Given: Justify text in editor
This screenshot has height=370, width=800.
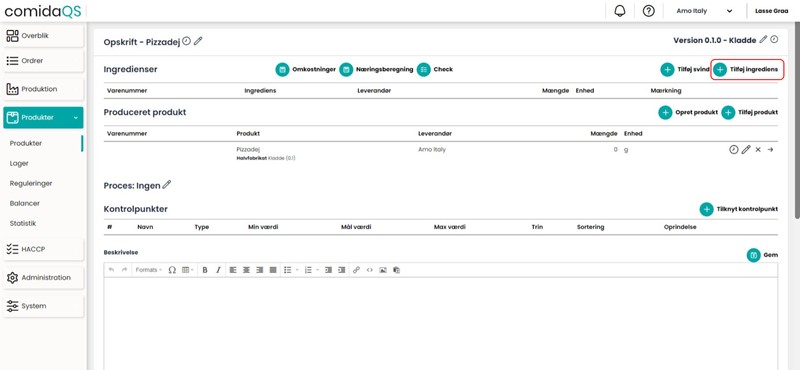Looking at the screenshot, I should tap(273, 270).
